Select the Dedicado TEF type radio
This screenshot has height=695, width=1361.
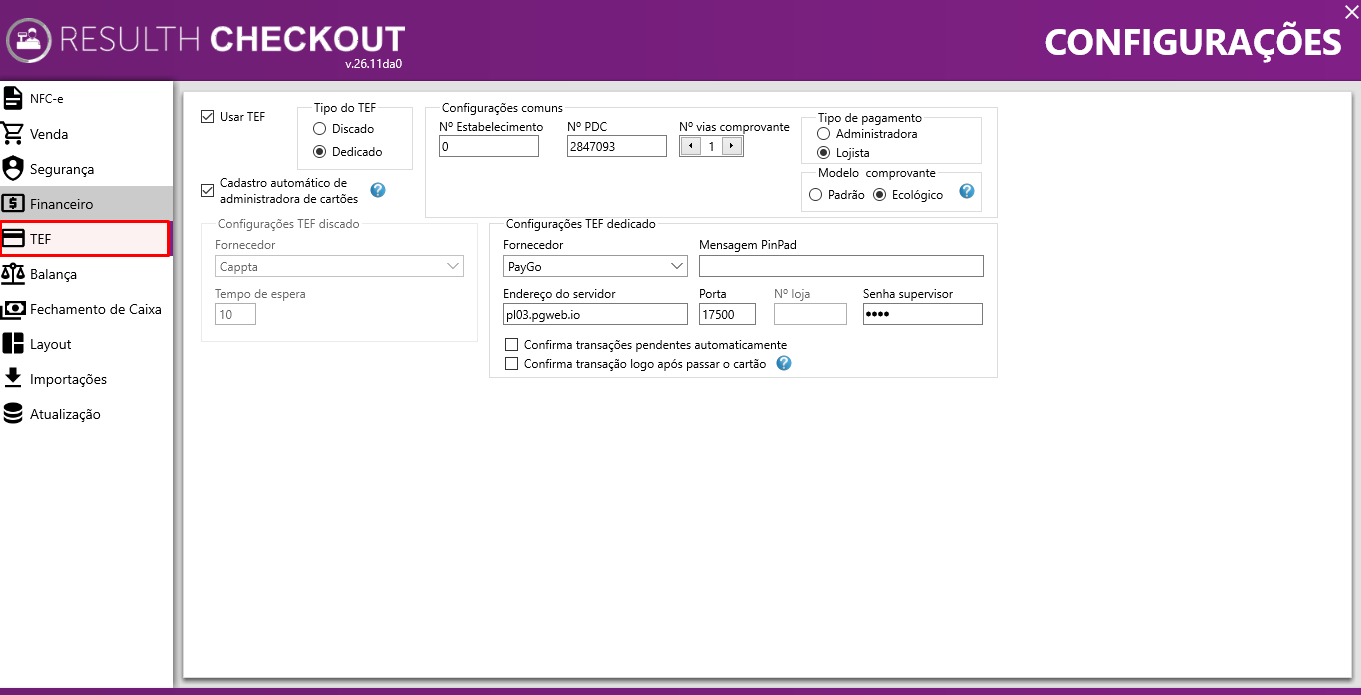320,151
